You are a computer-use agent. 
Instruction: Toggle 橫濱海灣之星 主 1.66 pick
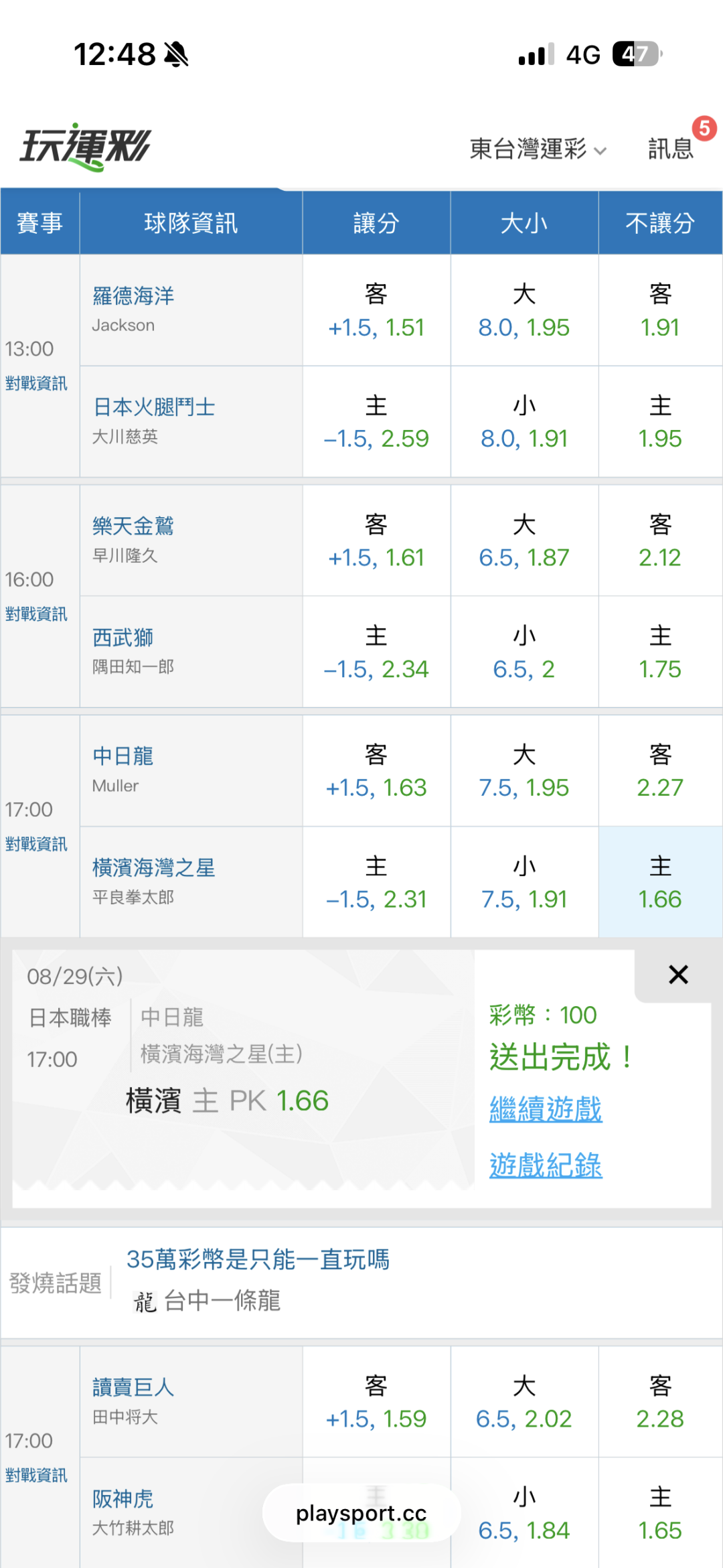pyautogui.click(x=660, y=882)
